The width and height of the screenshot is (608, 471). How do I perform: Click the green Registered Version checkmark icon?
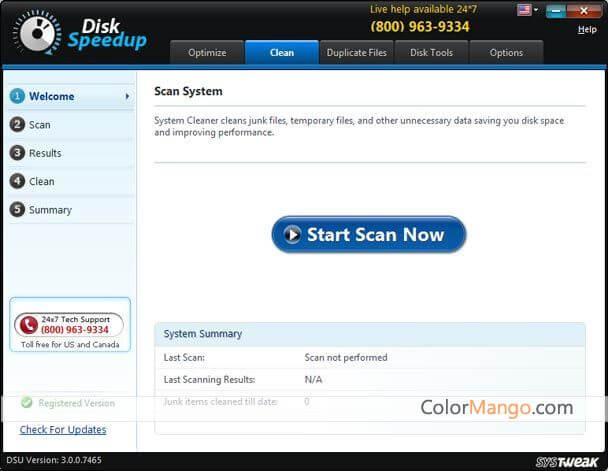(26, 403)
